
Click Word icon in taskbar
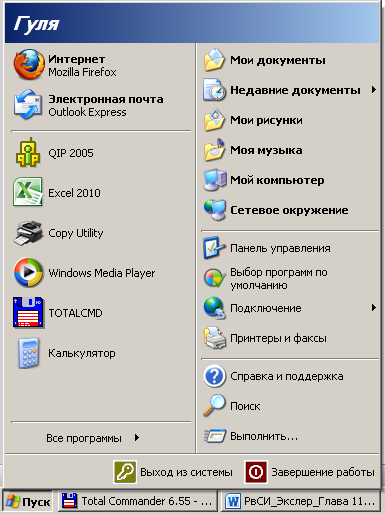[x=233, y=501]
